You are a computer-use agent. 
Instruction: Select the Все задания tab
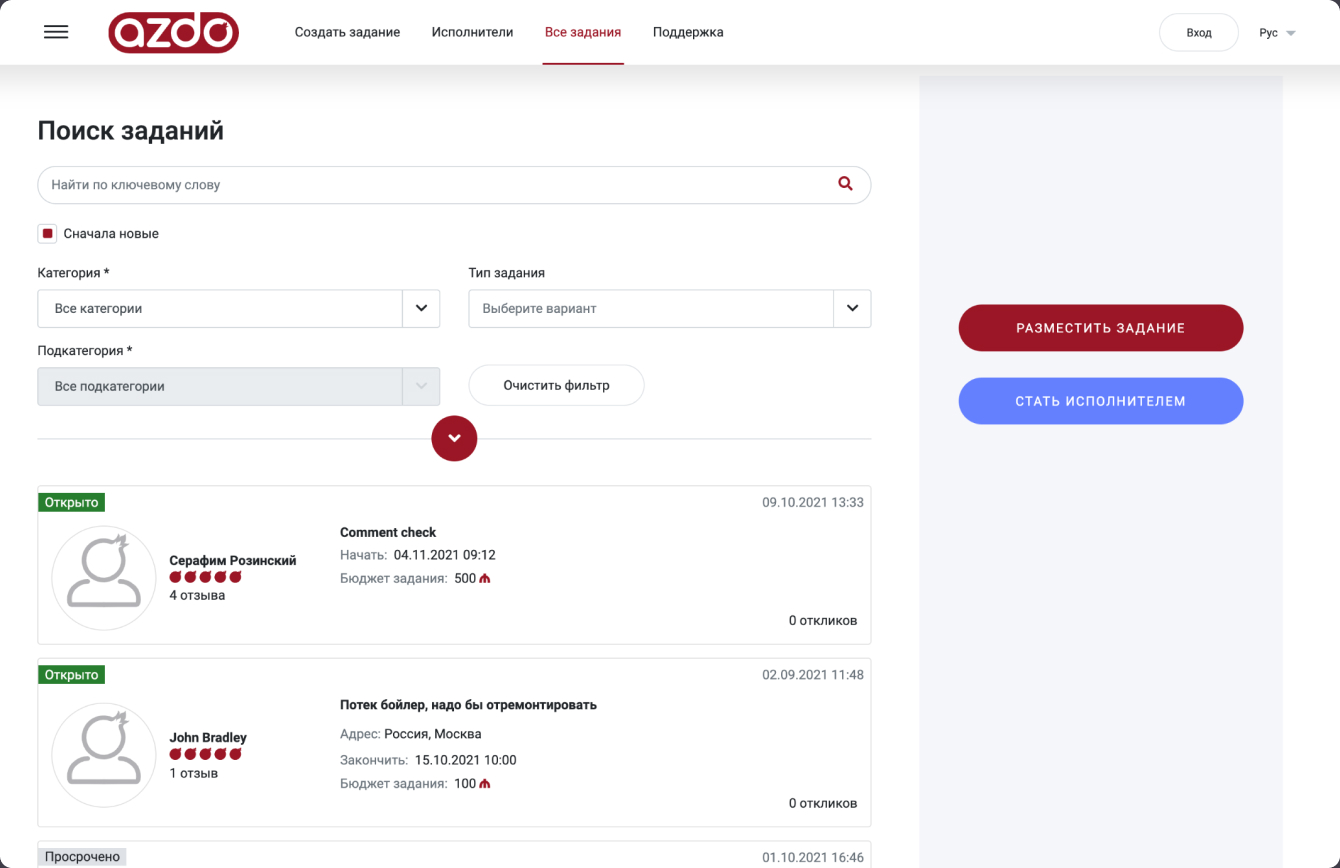[583, 32]
